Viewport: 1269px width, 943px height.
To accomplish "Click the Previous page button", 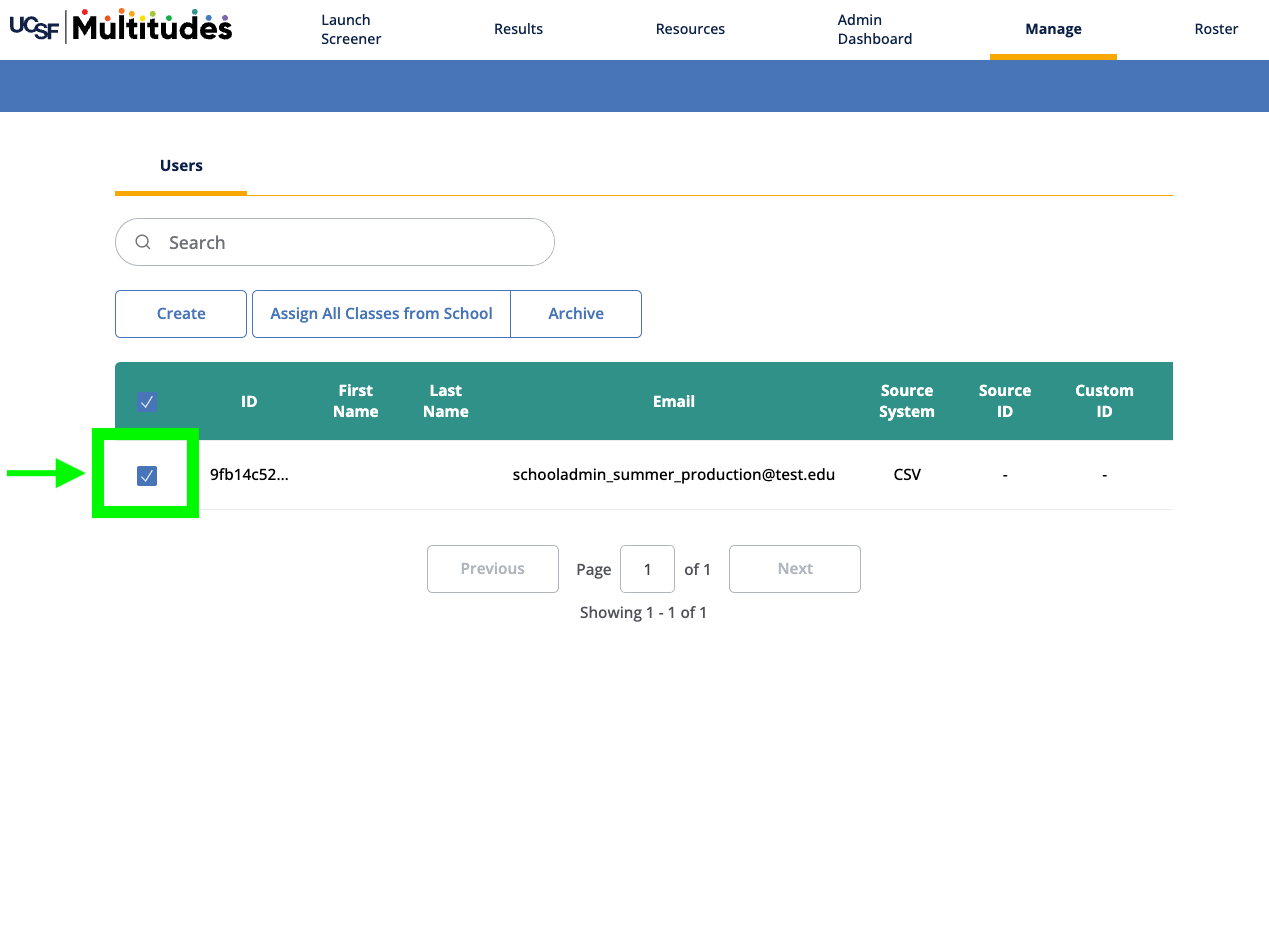I will click(x=493, y=569).
